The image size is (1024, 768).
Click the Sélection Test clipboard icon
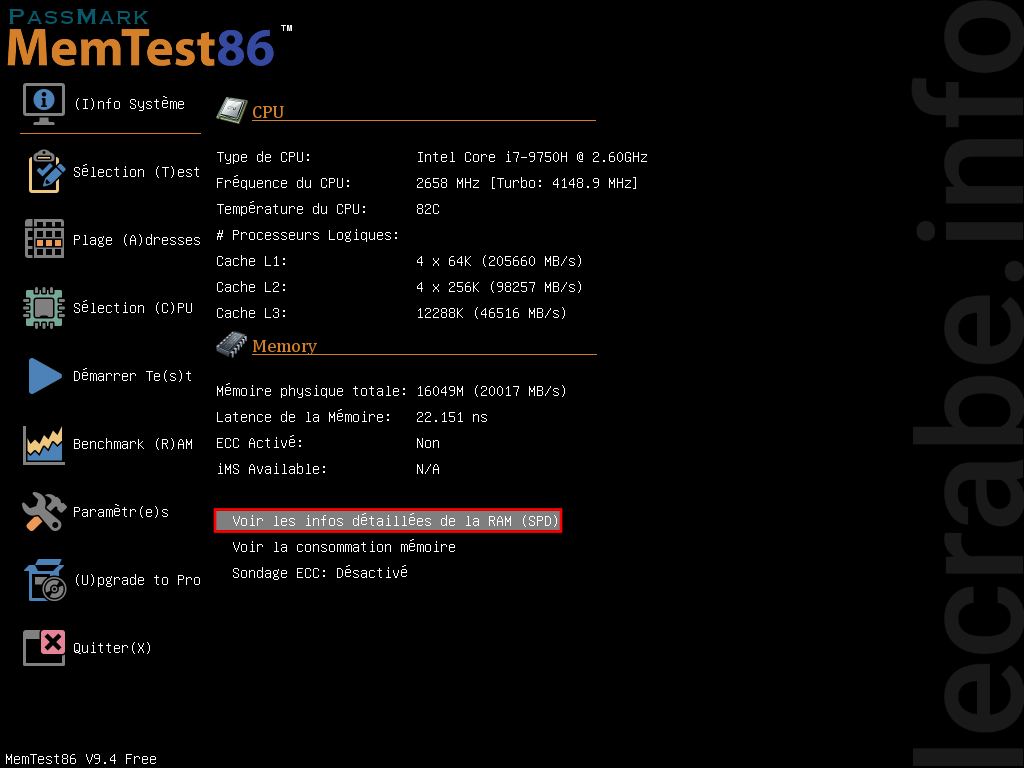coord(46,172)
